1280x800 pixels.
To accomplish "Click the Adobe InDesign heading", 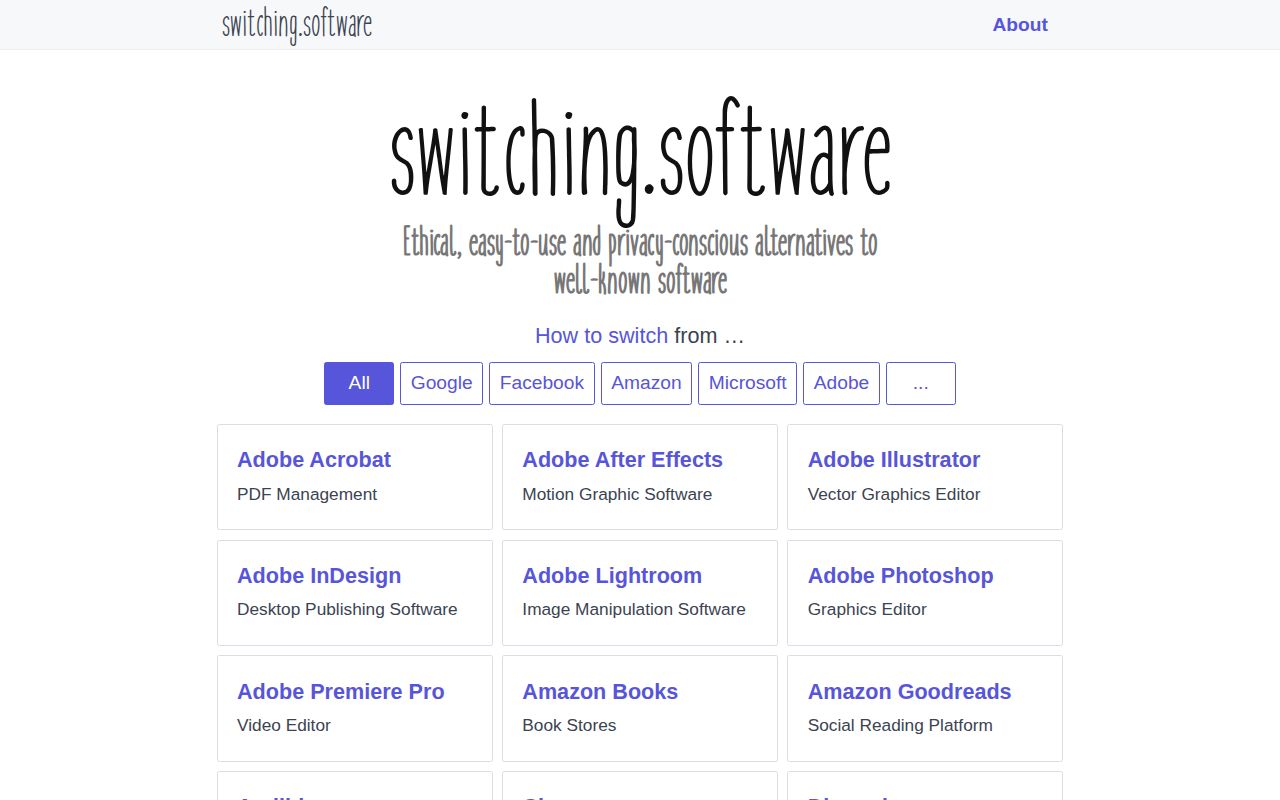I will tap(319, 576).
